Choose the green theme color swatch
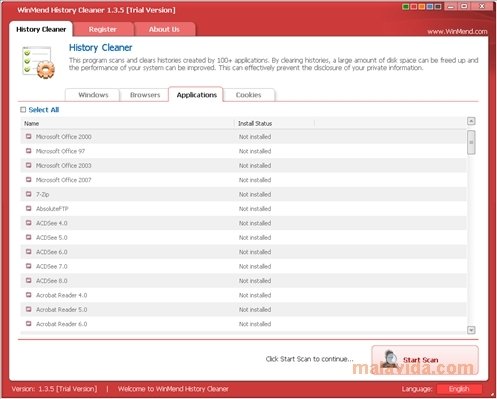 tap(406, 6)
